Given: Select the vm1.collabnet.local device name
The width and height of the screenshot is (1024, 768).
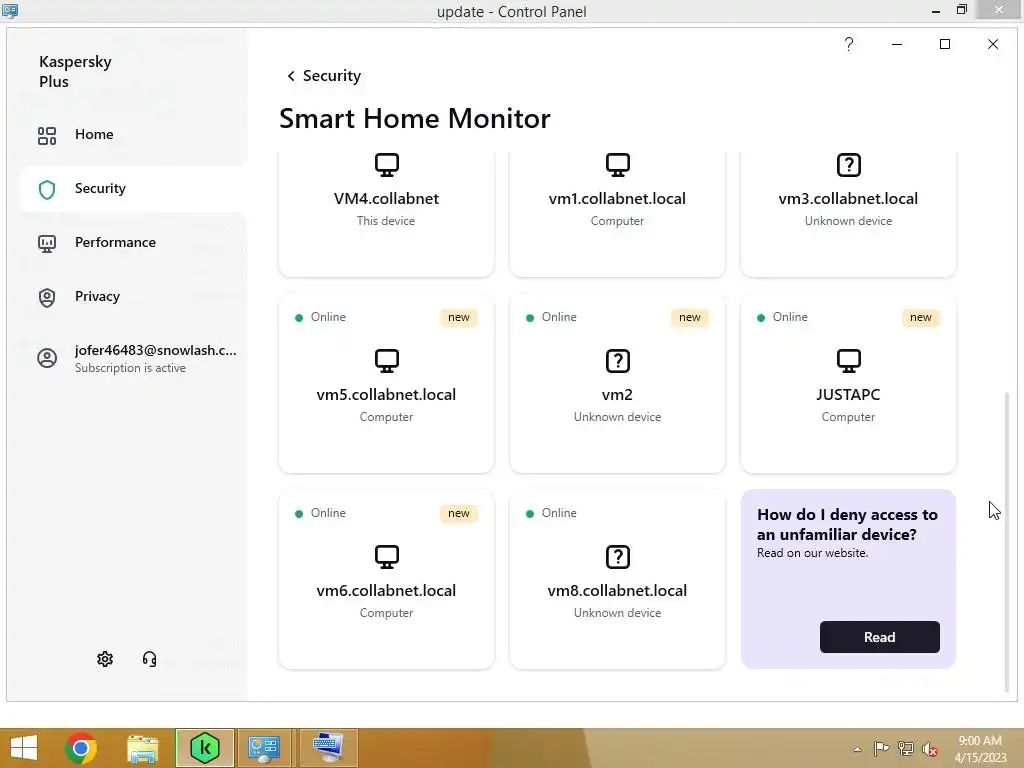Looking at the screenshot, I should tap(617, 199).
